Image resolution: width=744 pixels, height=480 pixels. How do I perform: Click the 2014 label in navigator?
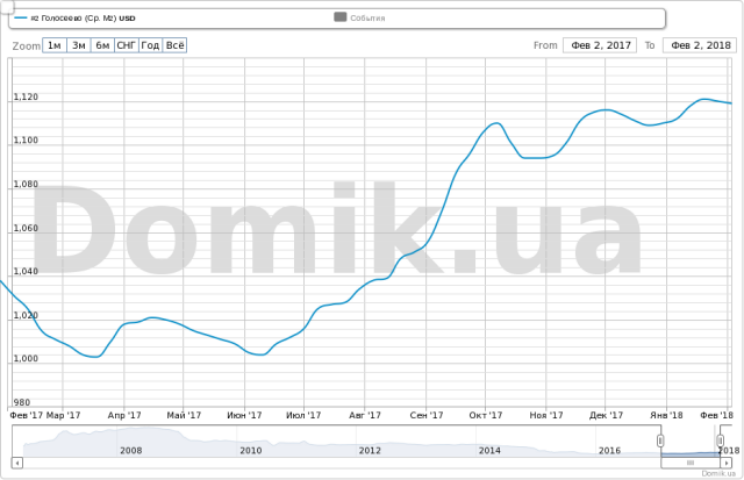489,450
